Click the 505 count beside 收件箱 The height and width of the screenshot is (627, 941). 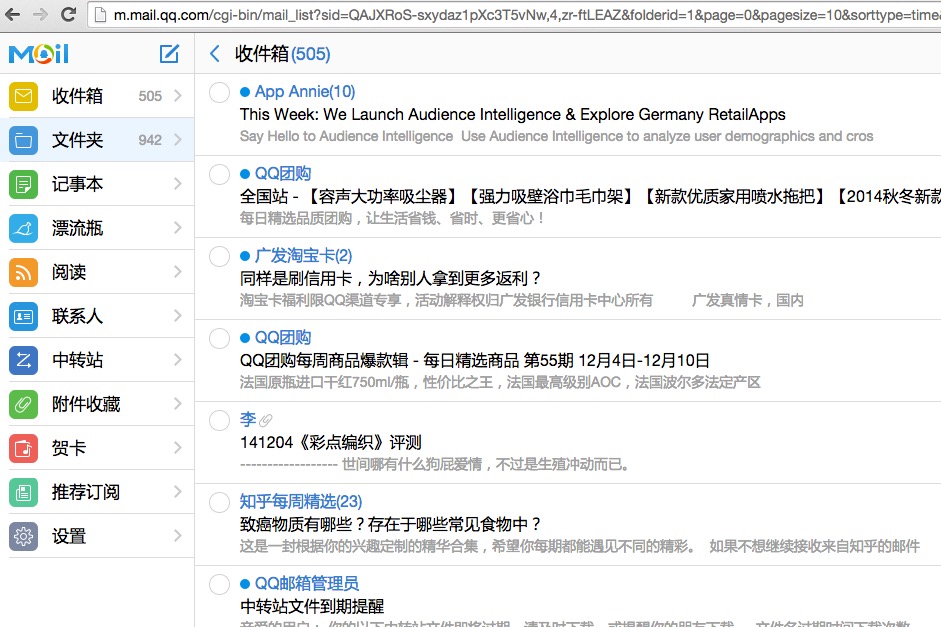150,96
